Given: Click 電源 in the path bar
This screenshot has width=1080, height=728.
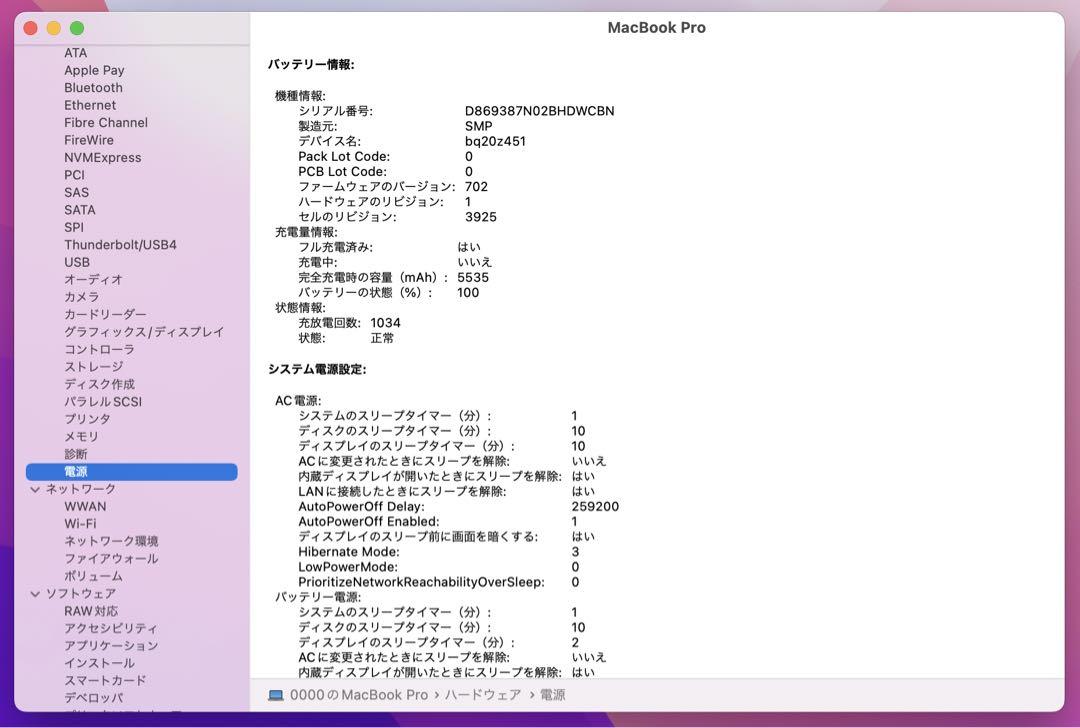Looking at the screenshot, I should pyautogui.click(x=552, y=695).
